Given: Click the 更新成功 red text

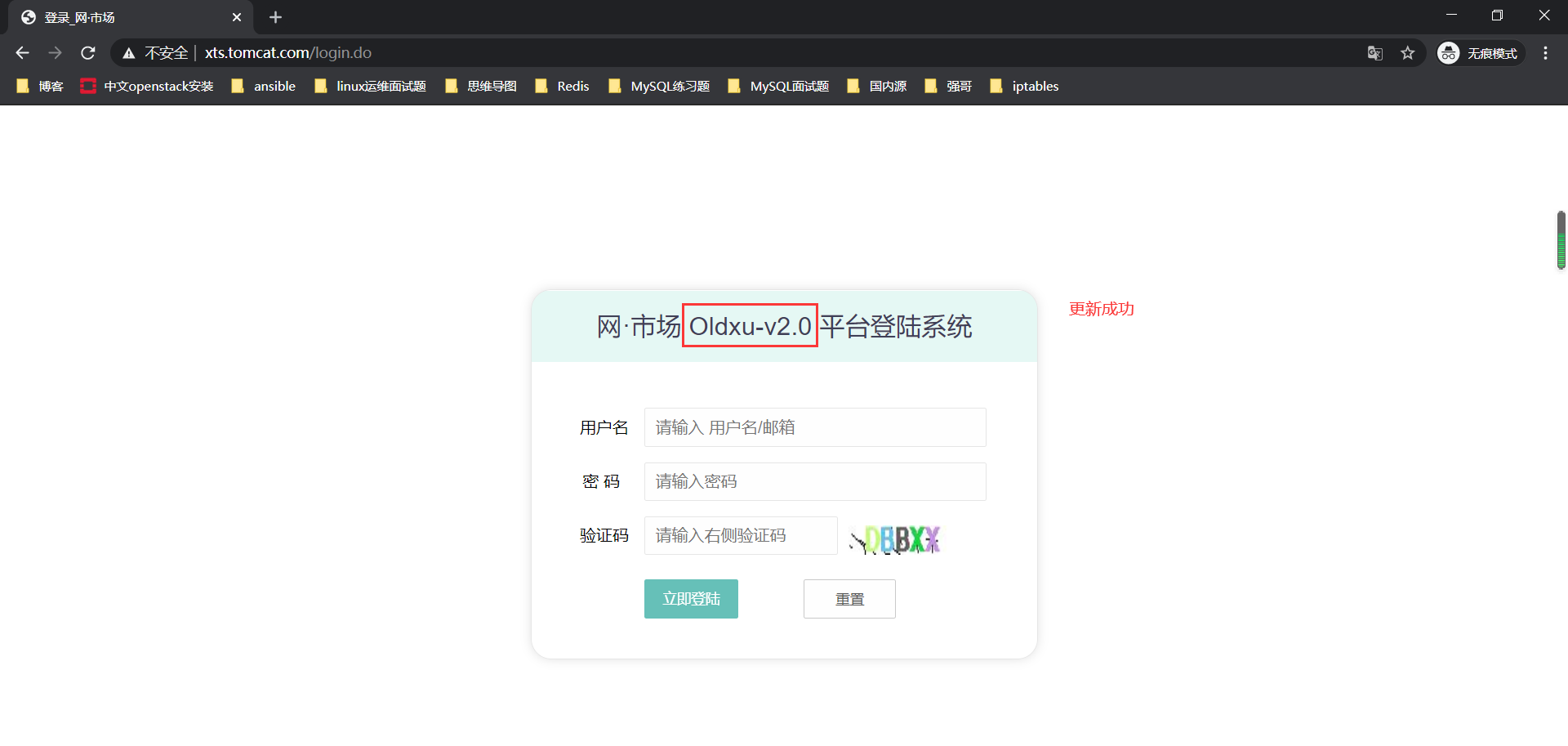Looking at the screenshot, I should click(1102, 309).
